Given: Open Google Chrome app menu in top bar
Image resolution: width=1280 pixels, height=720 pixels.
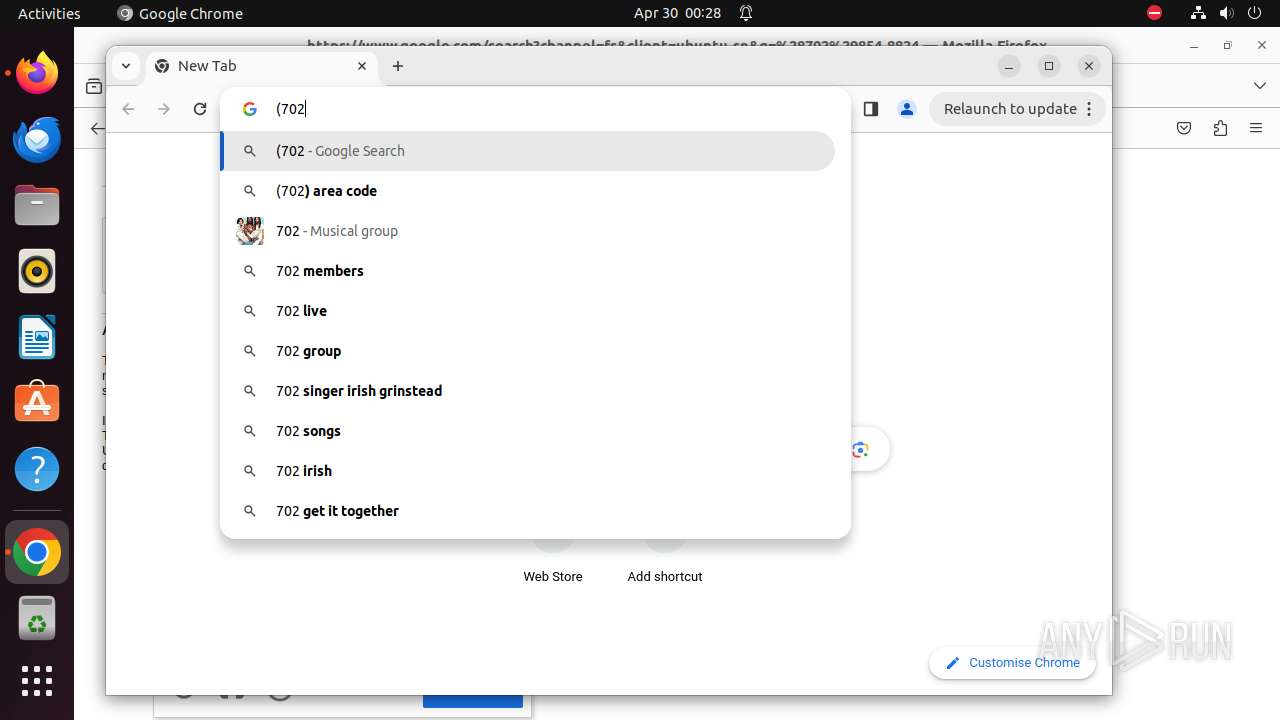Looking at the screenshot, I should [x=180, y=13].
